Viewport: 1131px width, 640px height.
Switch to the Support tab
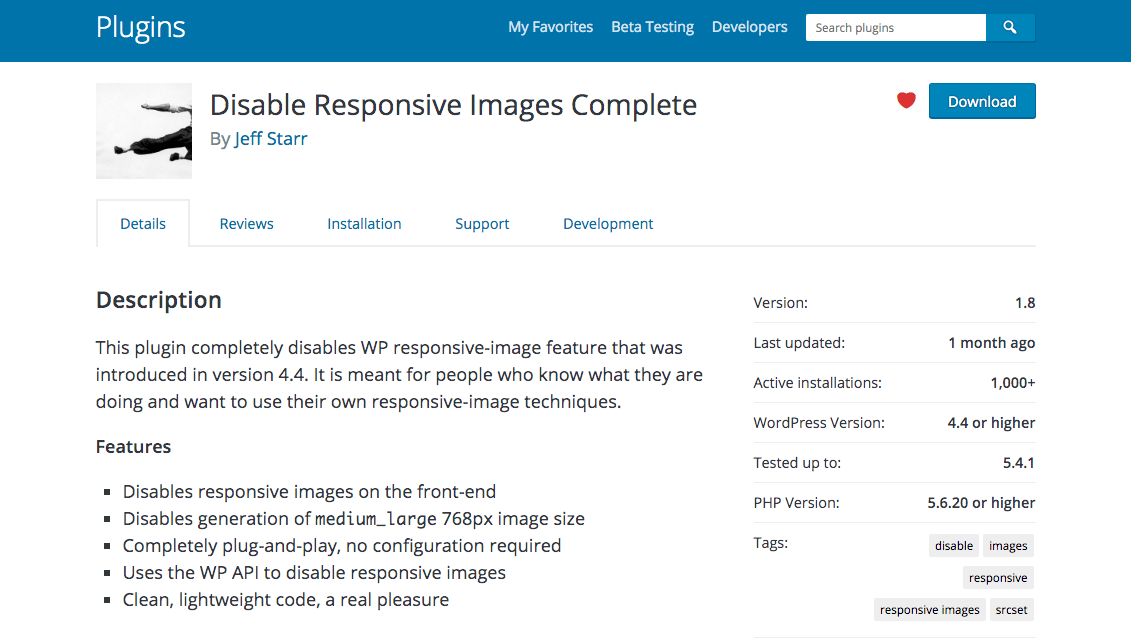click(x=482, y=223)
